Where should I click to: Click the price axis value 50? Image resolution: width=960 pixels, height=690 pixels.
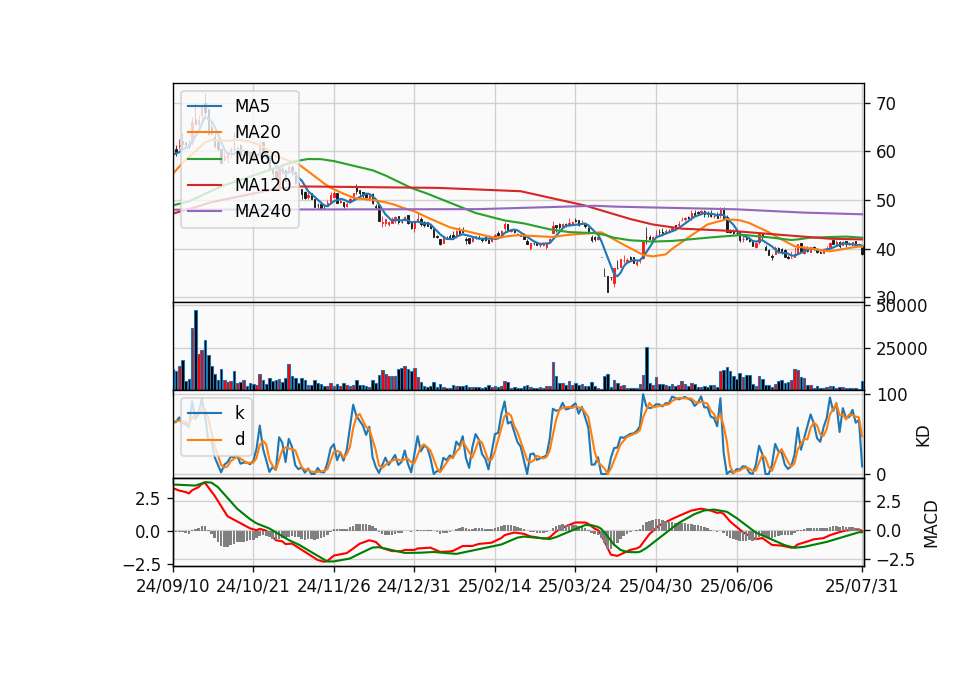click(886, 201)
